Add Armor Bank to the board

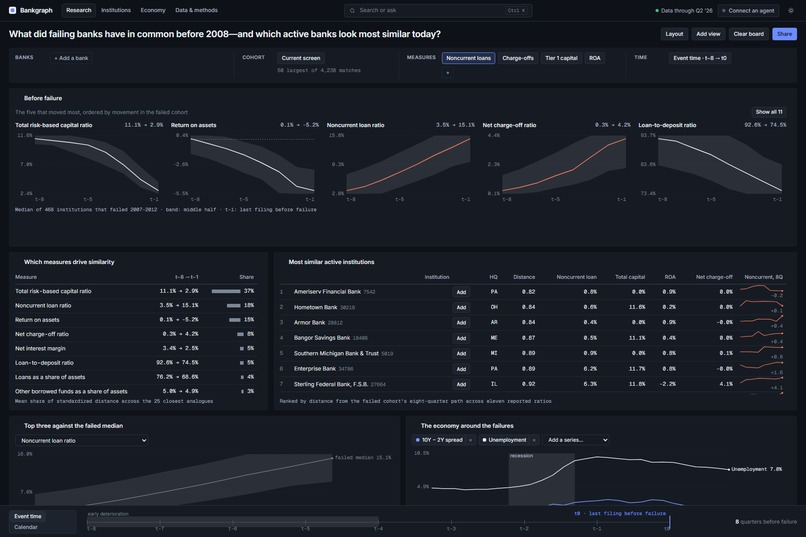(461, 323)
